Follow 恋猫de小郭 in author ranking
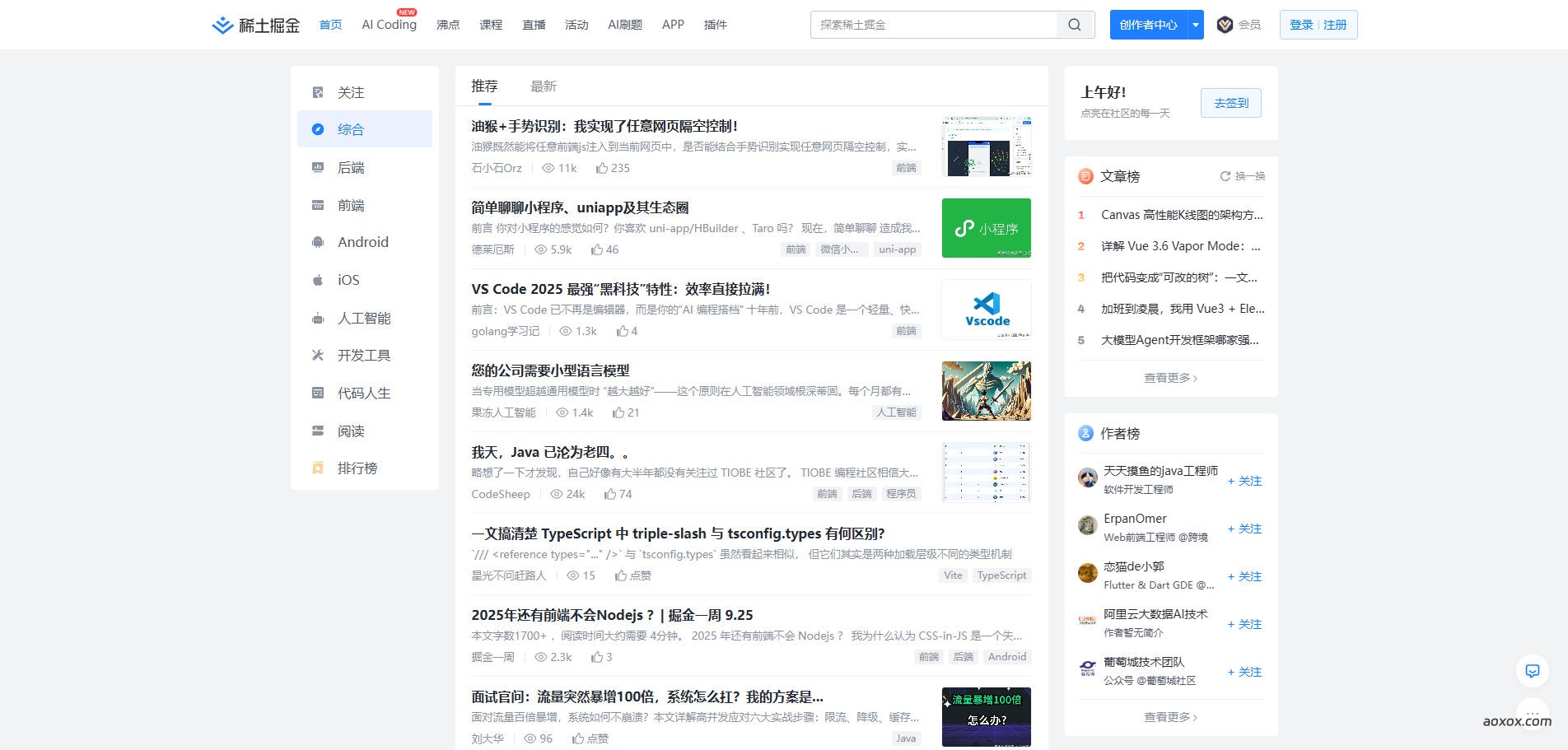 coord(1244,576)
